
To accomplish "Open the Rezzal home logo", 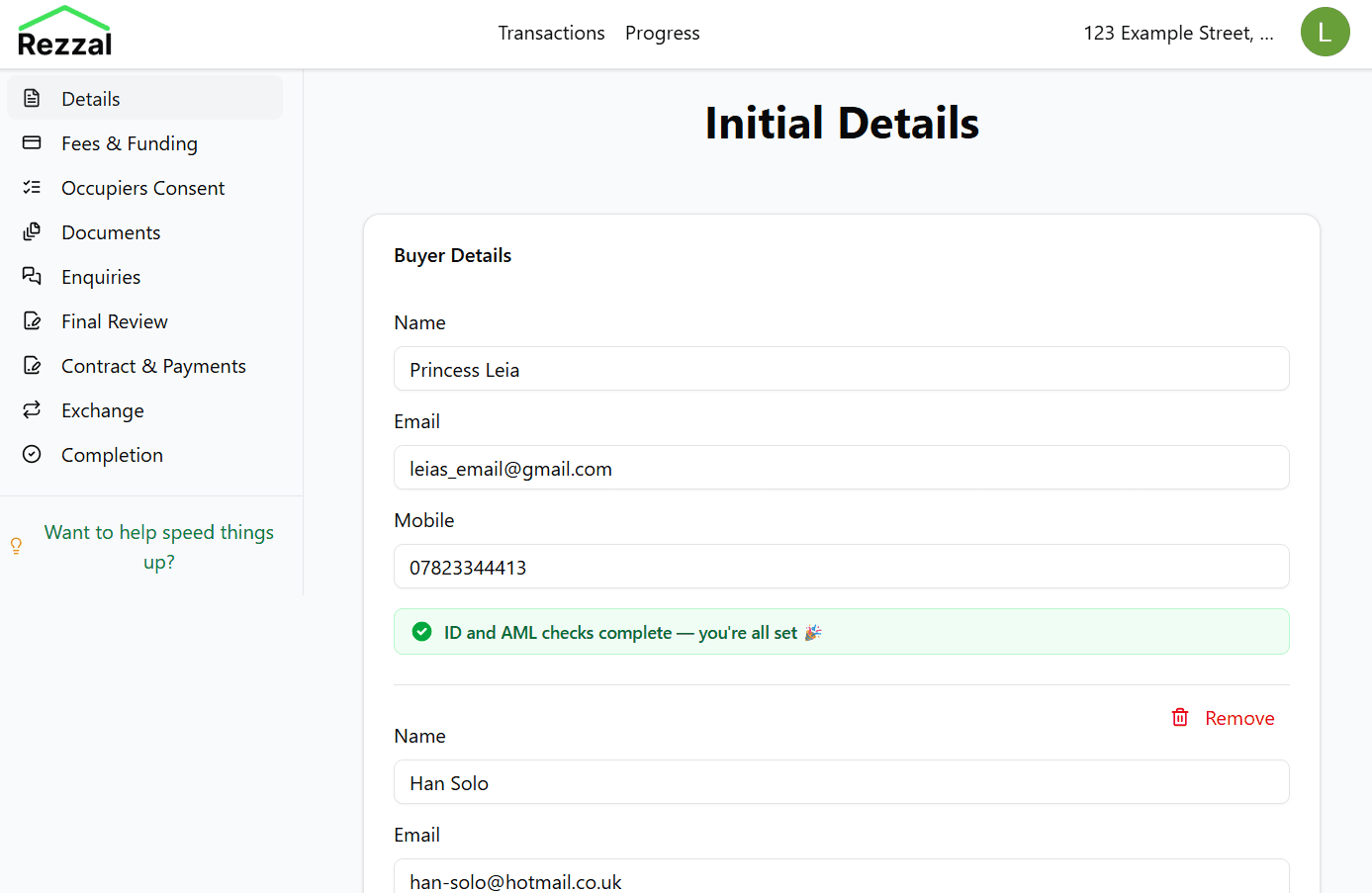I will pos(64,31).
